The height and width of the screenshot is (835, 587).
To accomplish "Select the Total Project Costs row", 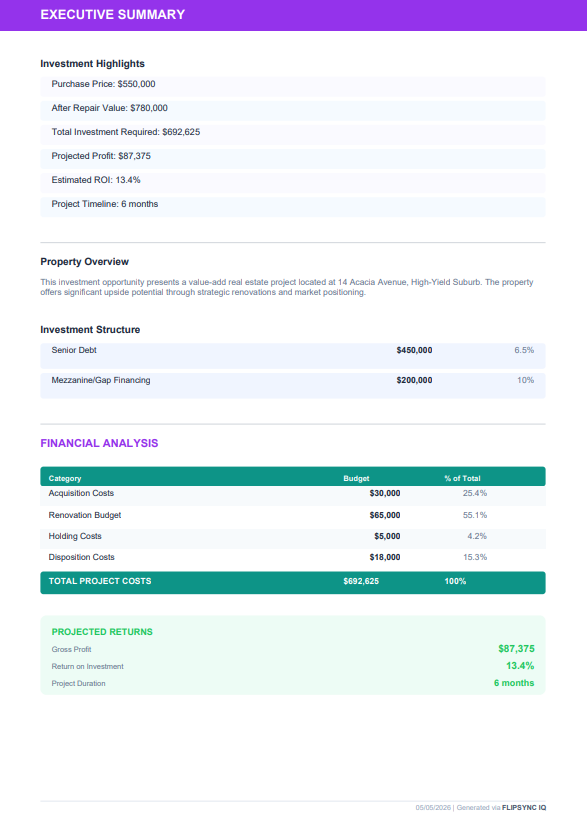I will pyautogui.click(x=293, y=583).
